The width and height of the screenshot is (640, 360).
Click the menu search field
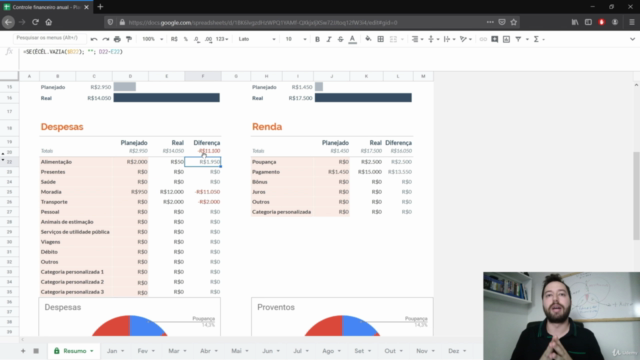click(49, 38)
